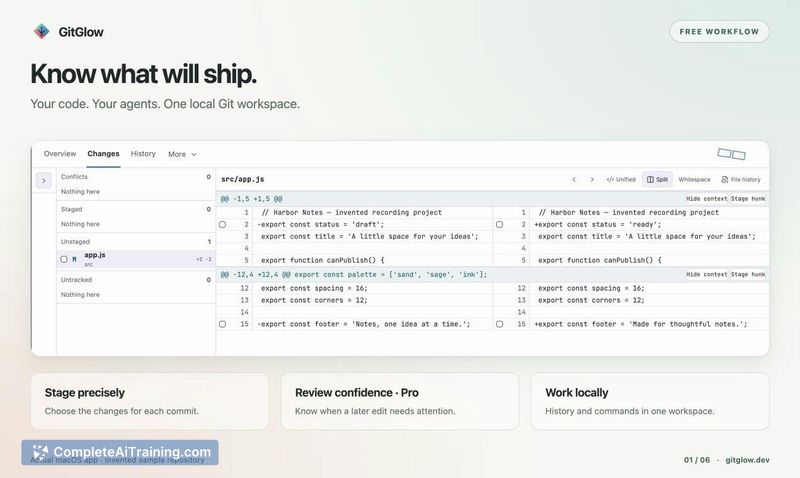Viewport: 800px width, 478px height.
Task: Click the Unstaged section header
Action: tap(136, 241)
